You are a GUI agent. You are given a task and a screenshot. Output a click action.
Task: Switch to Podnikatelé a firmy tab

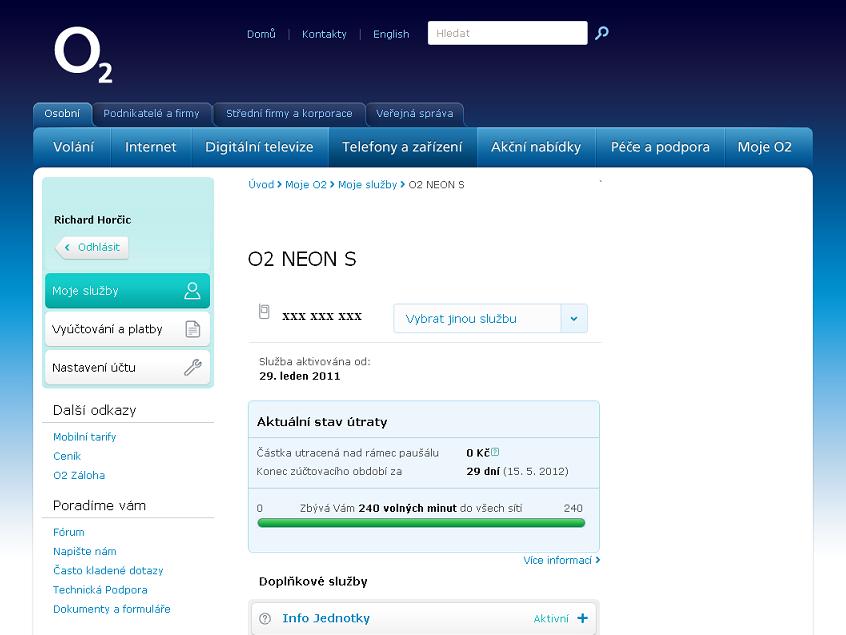(x=152, y=114)
